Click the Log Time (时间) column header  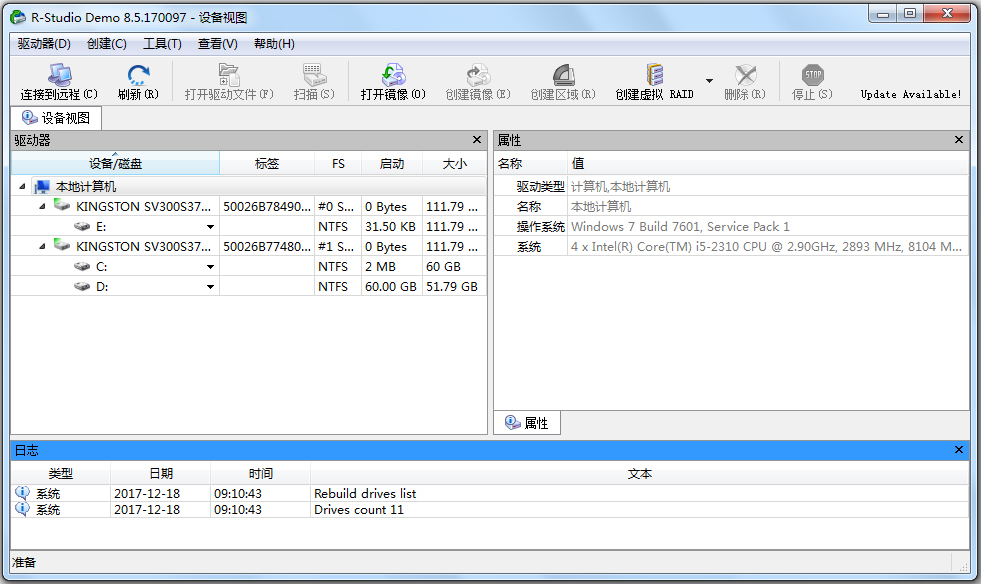click(260, 473)
